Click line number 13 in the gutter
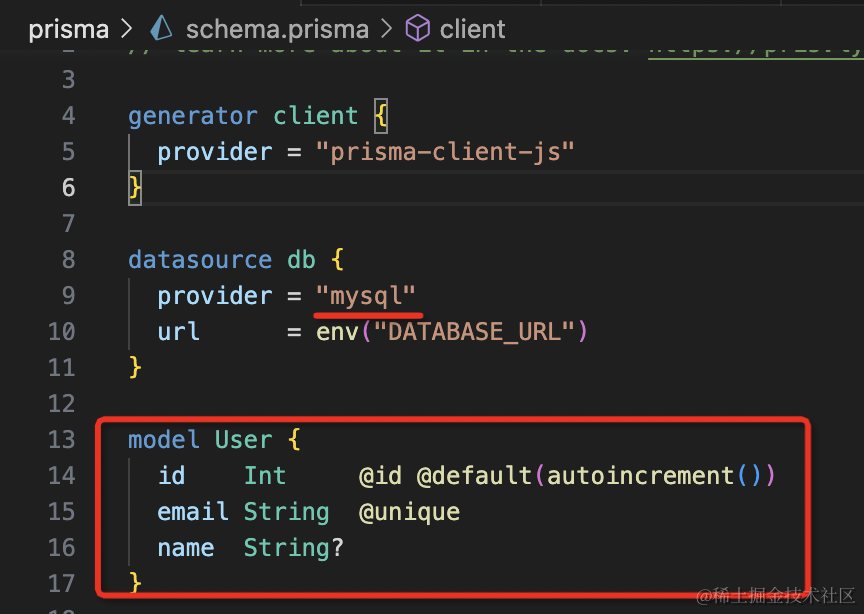The image size is (864, 614). (62, 440)
